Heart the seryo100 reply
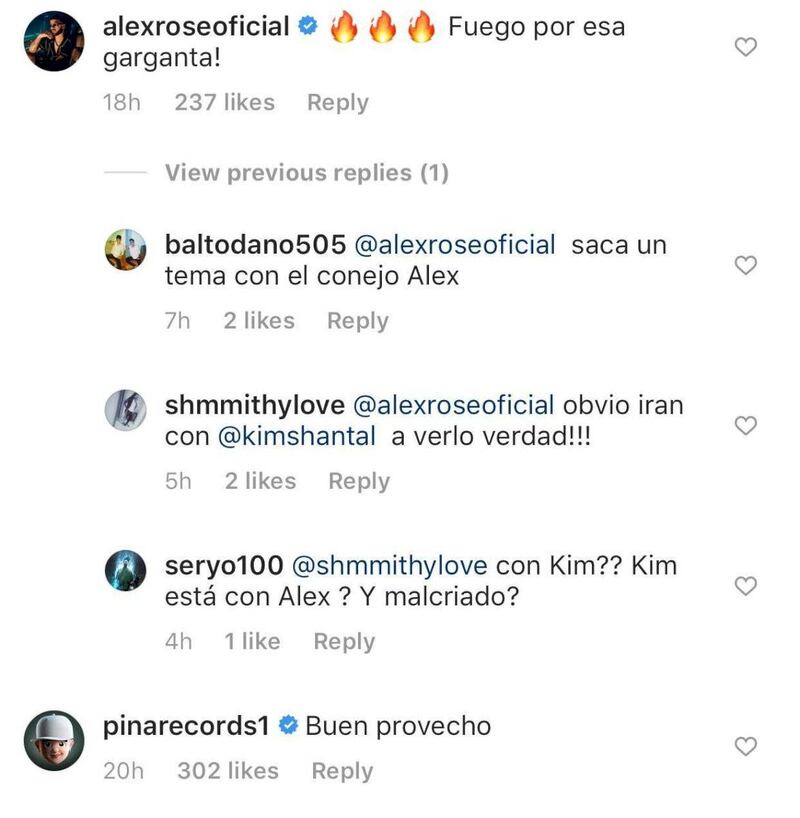The image size is (800, 818). [x=745, y=586]
